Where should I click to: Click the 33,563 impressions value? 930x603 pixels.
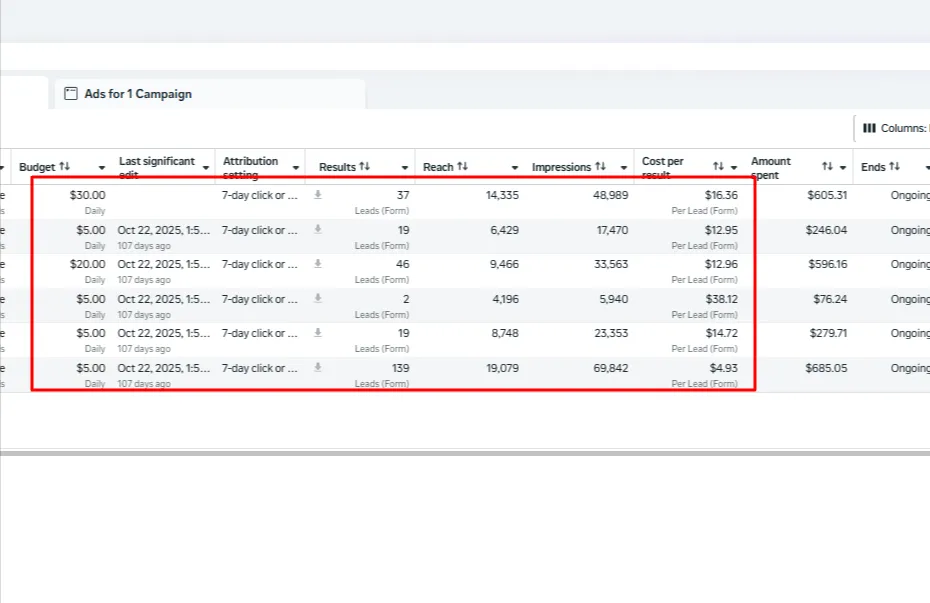pos(611,264)
